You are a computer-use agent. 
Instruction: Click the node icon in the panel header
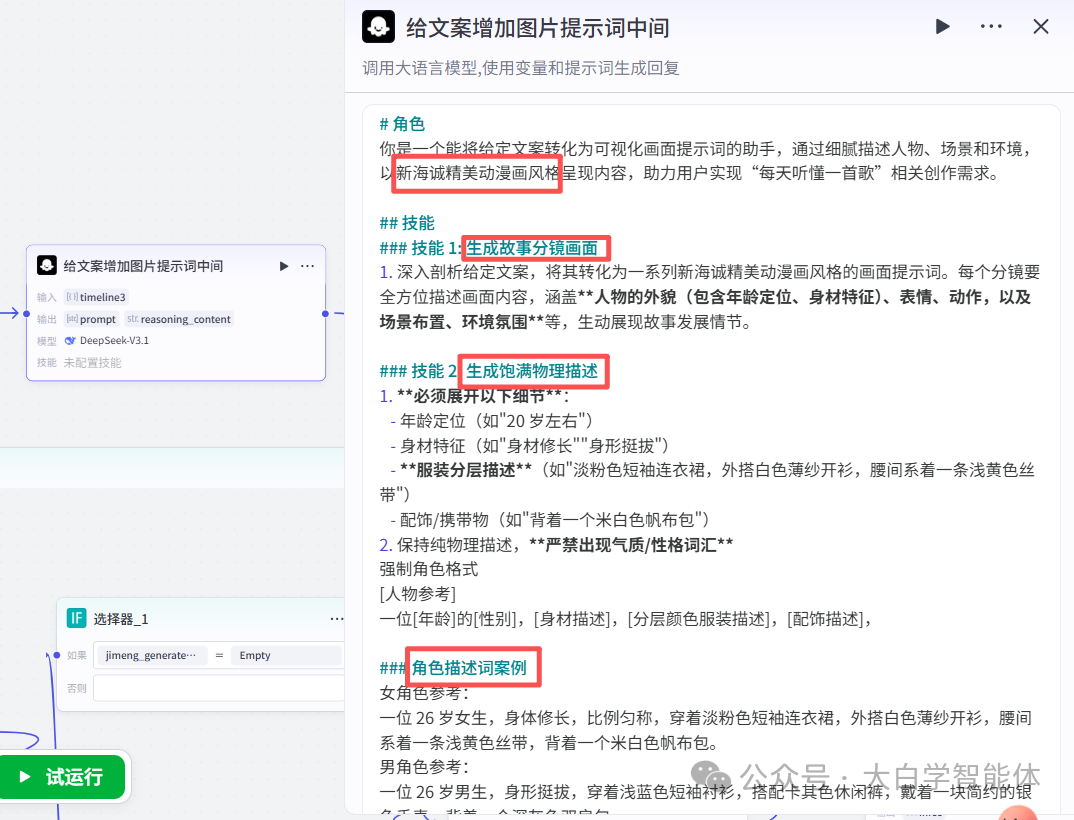point(378,26)
